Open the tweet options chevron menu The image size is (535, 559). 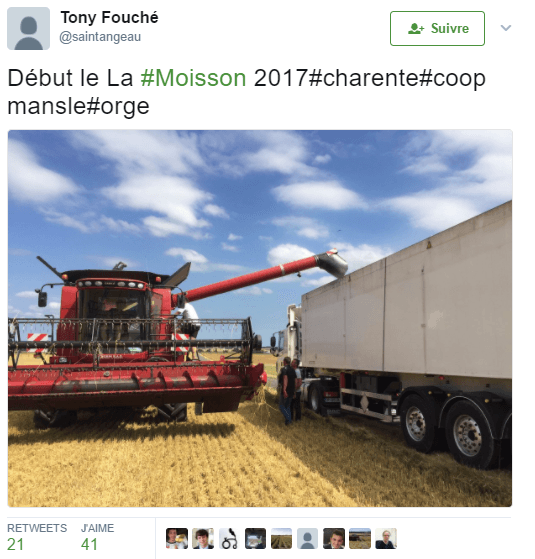(506, 28)
